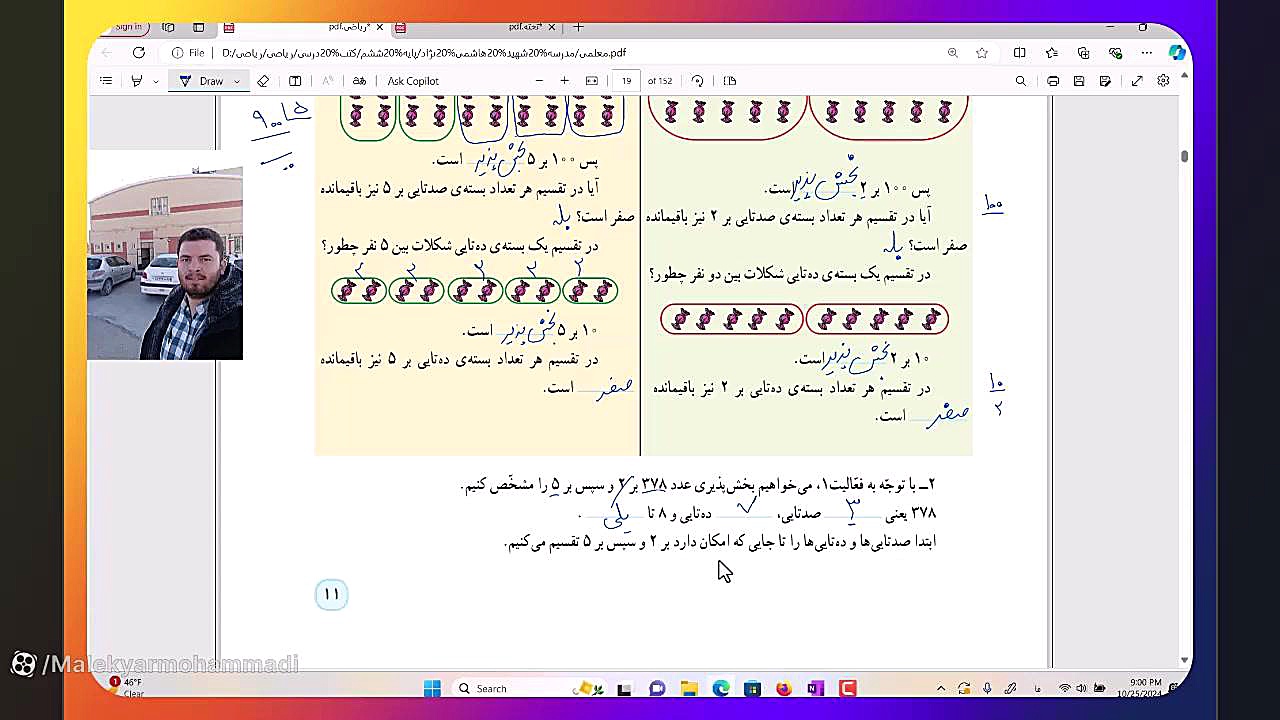The image size is (1280, 720).
Task: Open Microsoft Edge from taskbar
Action: pyautogui.click(x=721, y=688)
